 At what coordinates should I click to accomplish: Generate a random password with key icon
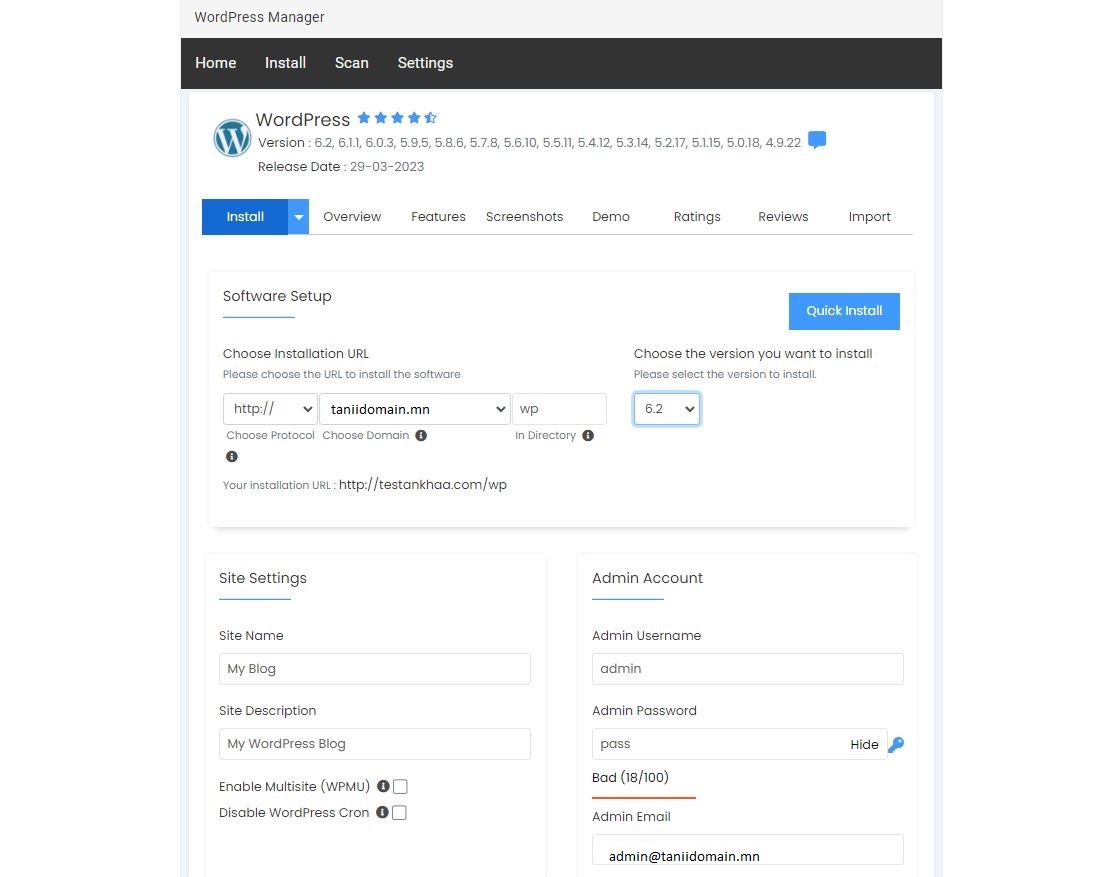[x=896, y=744]
